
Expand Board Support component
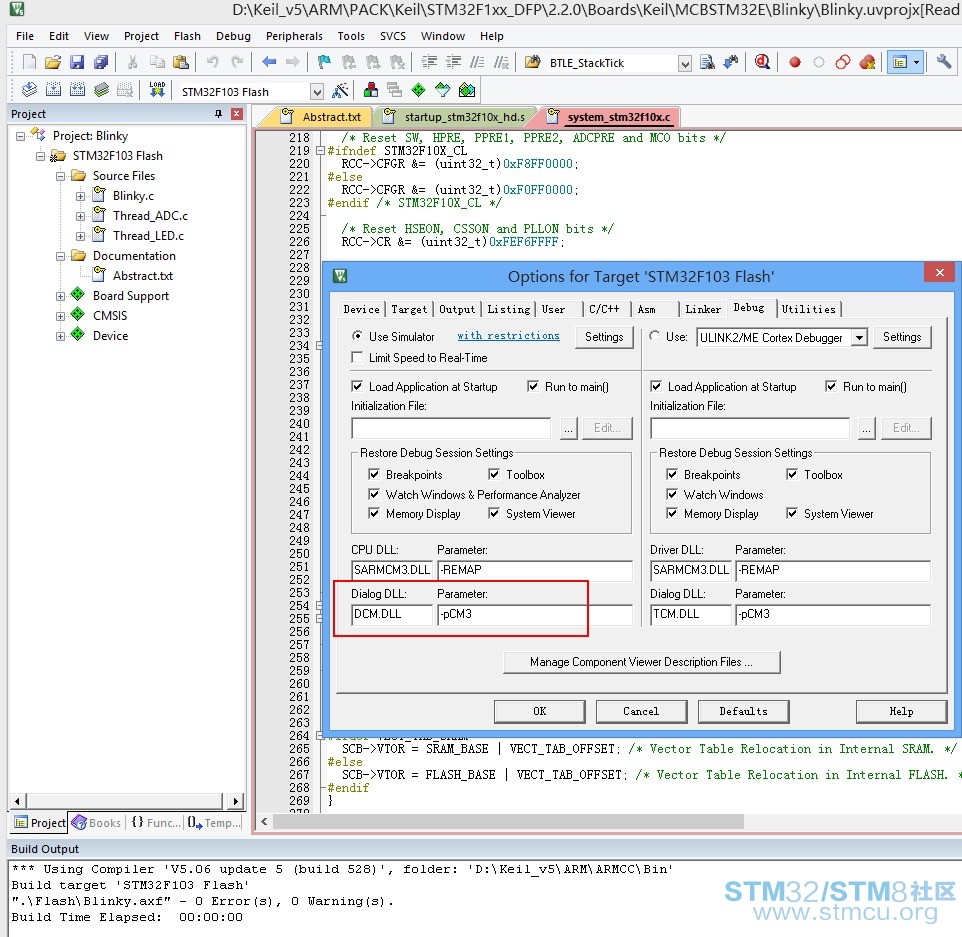pos(60,296)
